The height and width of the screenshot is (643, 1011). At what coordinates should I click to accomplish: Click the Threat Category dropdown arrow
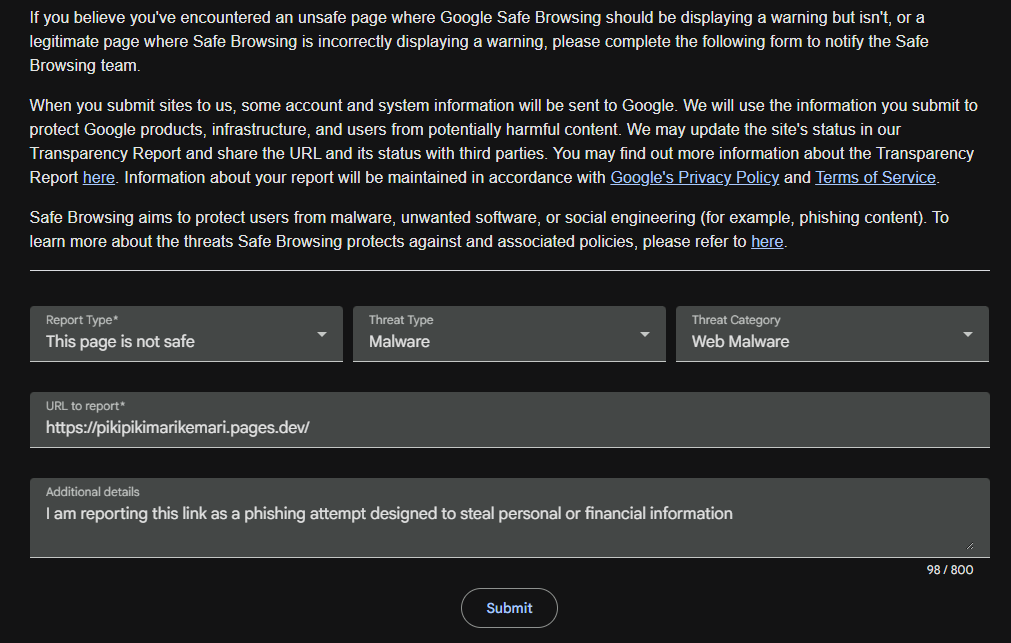click(x=968, y=334)
